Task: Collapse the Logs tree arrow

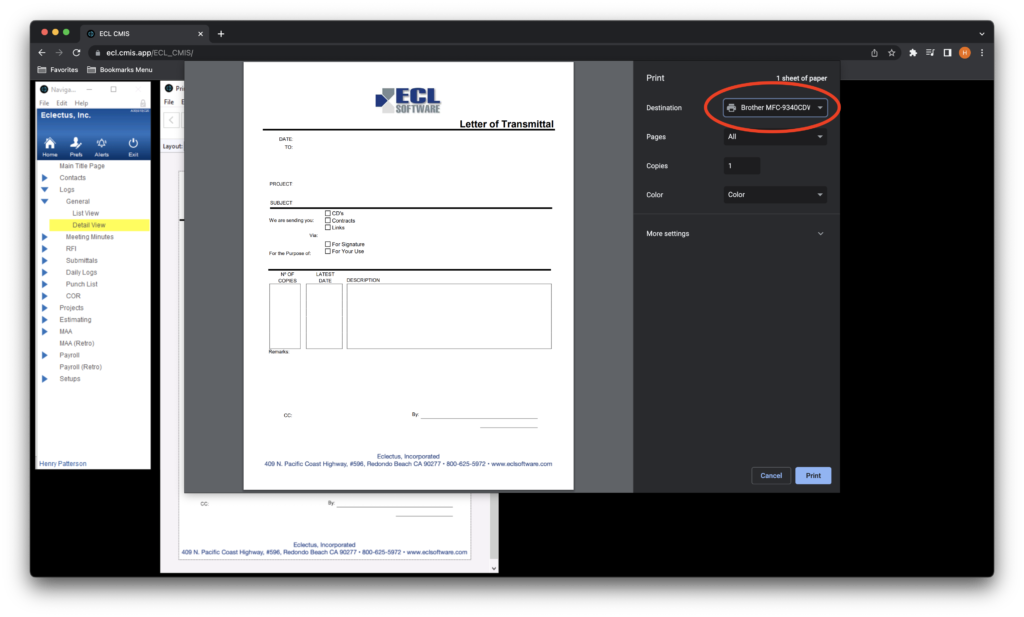Action: coord(44,189)
